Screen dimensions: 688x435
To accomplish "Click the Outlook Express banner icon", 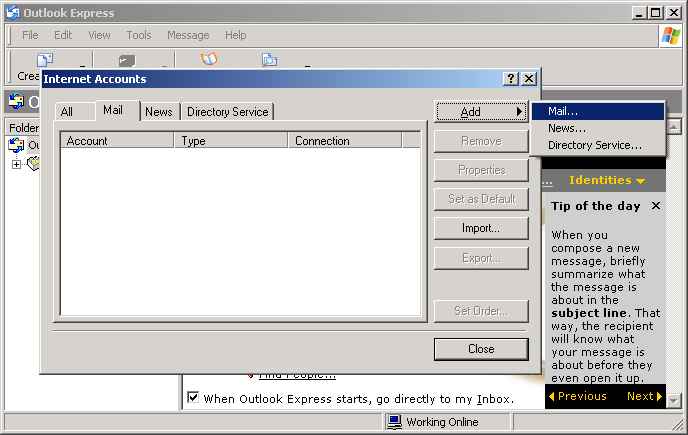I will [x=16, y=101].
